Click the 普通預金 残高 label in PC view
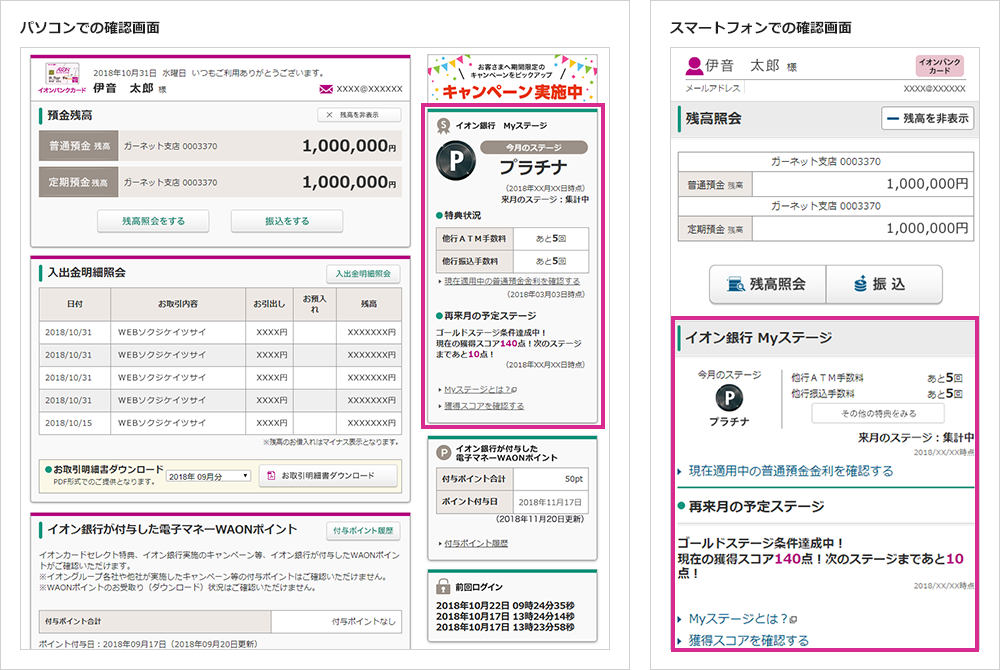 (79, 146)
